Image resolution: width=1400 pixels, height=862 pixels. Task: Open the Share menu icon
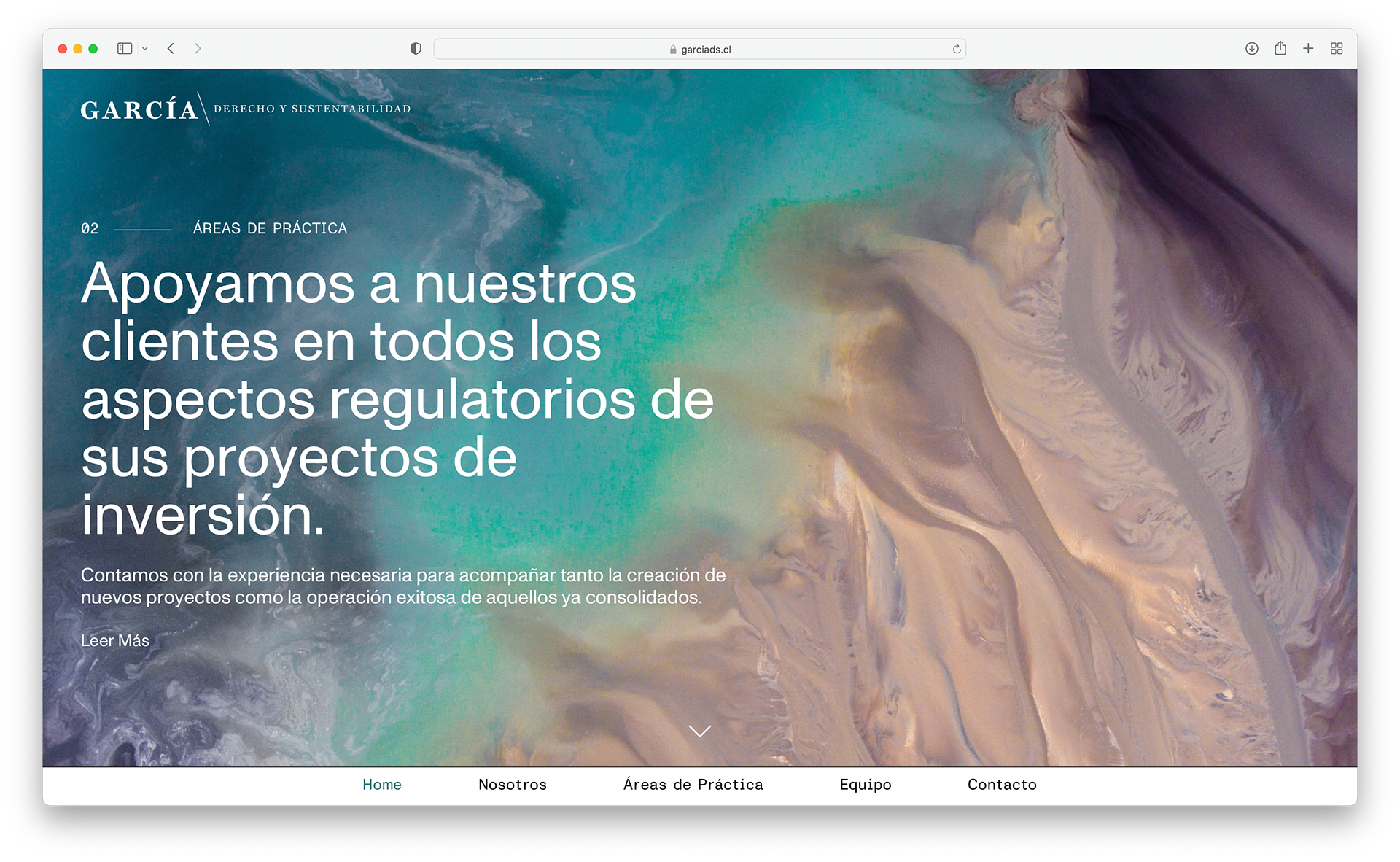point(1280,49)
